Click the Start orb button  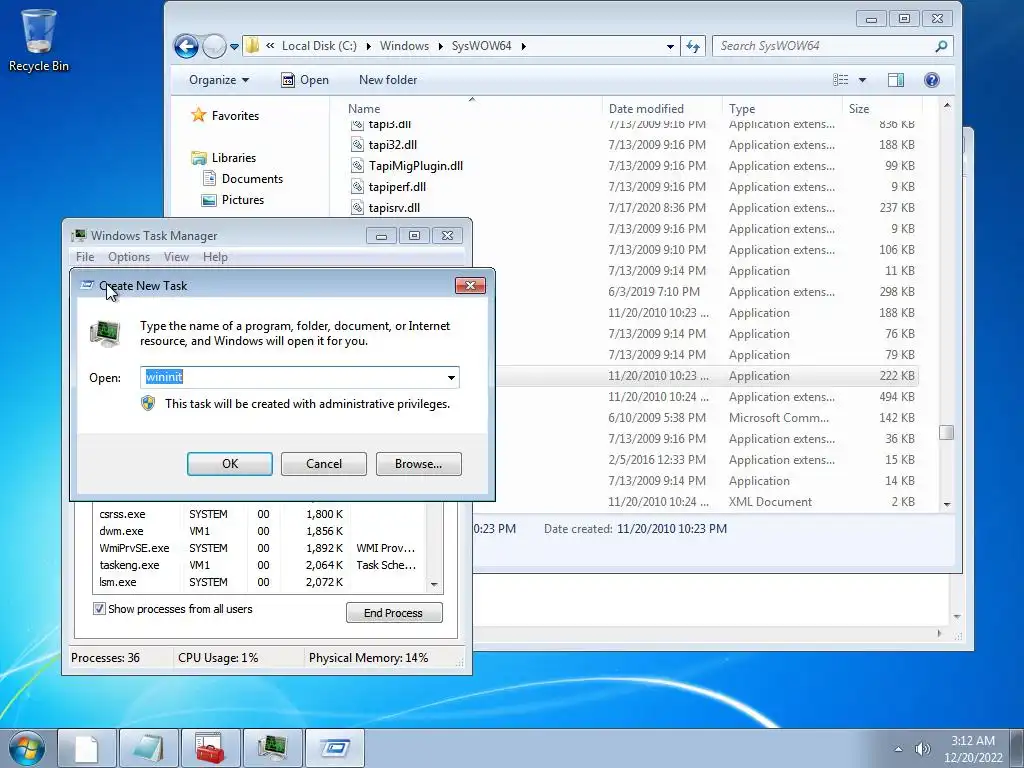click(27, 748)
